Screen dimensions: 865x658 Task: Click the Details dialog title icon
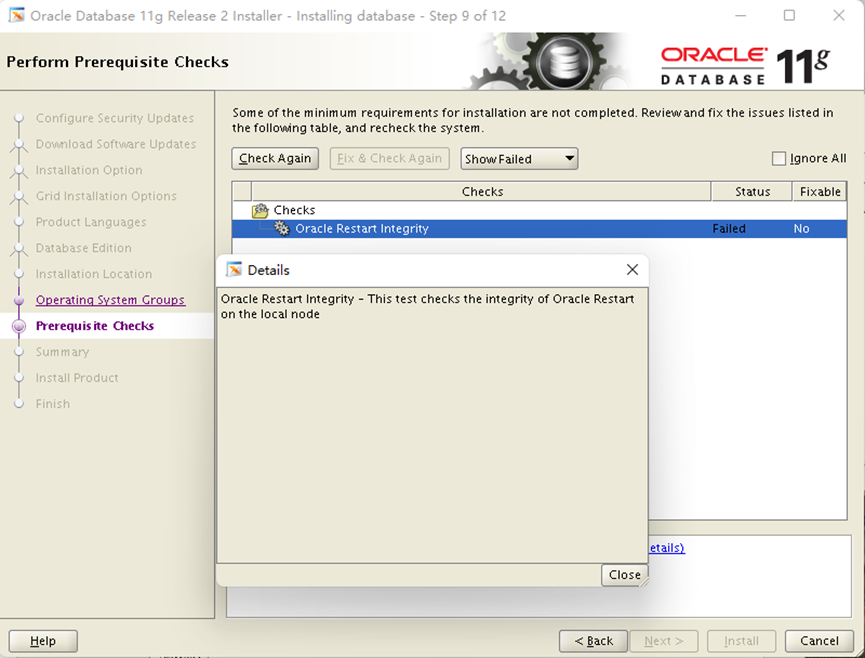(234, 270)
